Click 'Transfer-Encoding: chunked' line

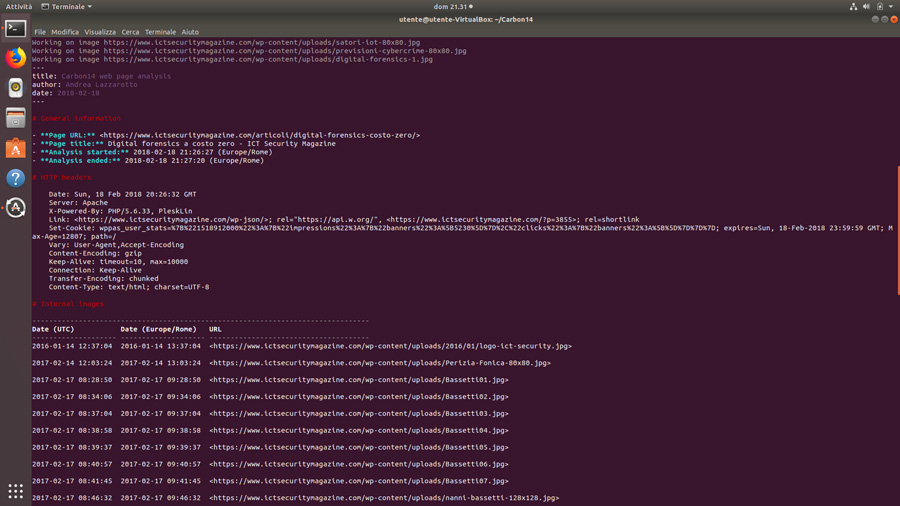(x=103, y=278)
